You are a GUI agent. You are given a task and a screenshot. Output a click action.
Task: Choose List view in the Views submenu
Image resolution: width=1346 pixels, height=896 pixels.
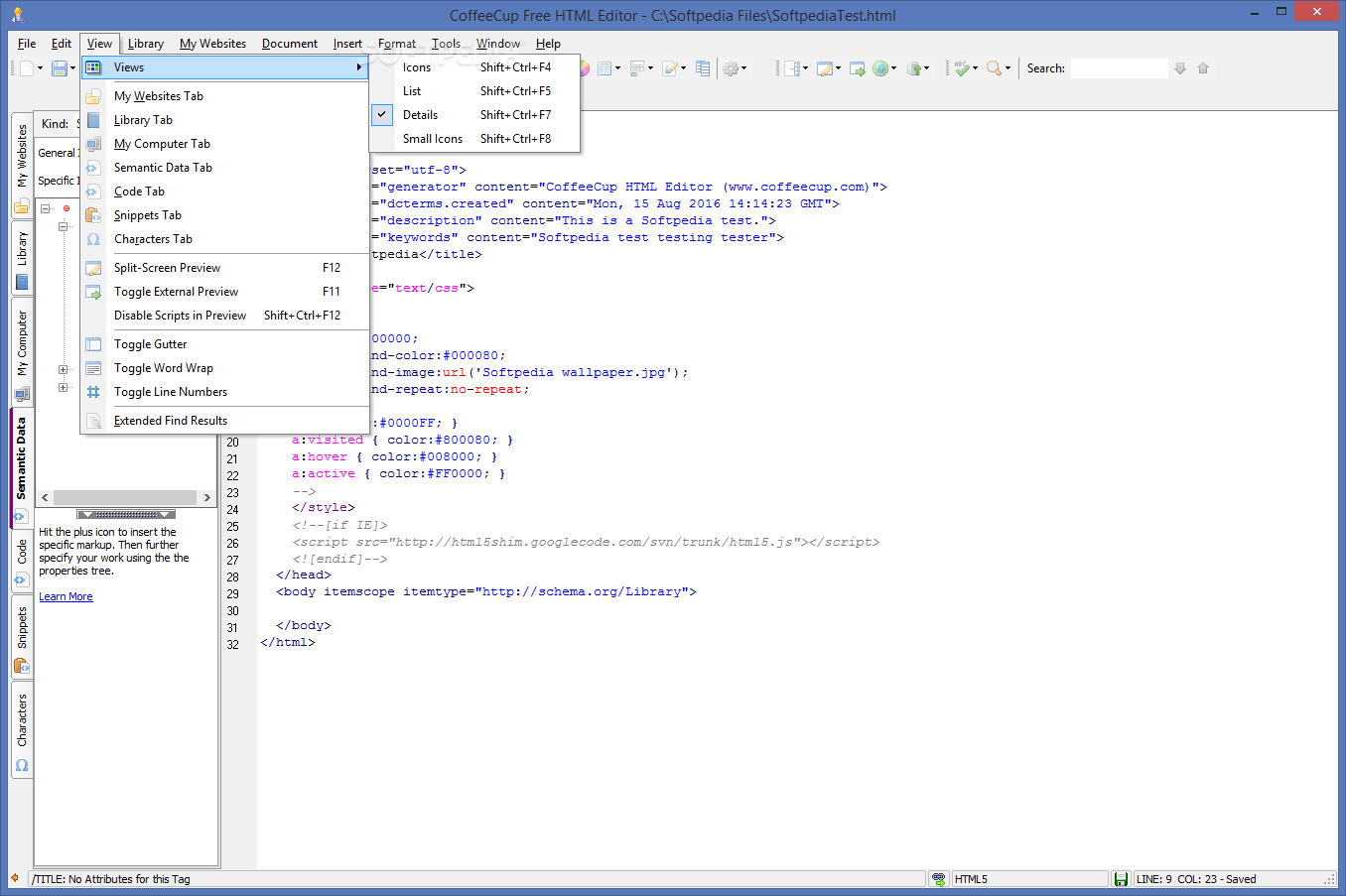pyautogui.click(x=474, y=91)
